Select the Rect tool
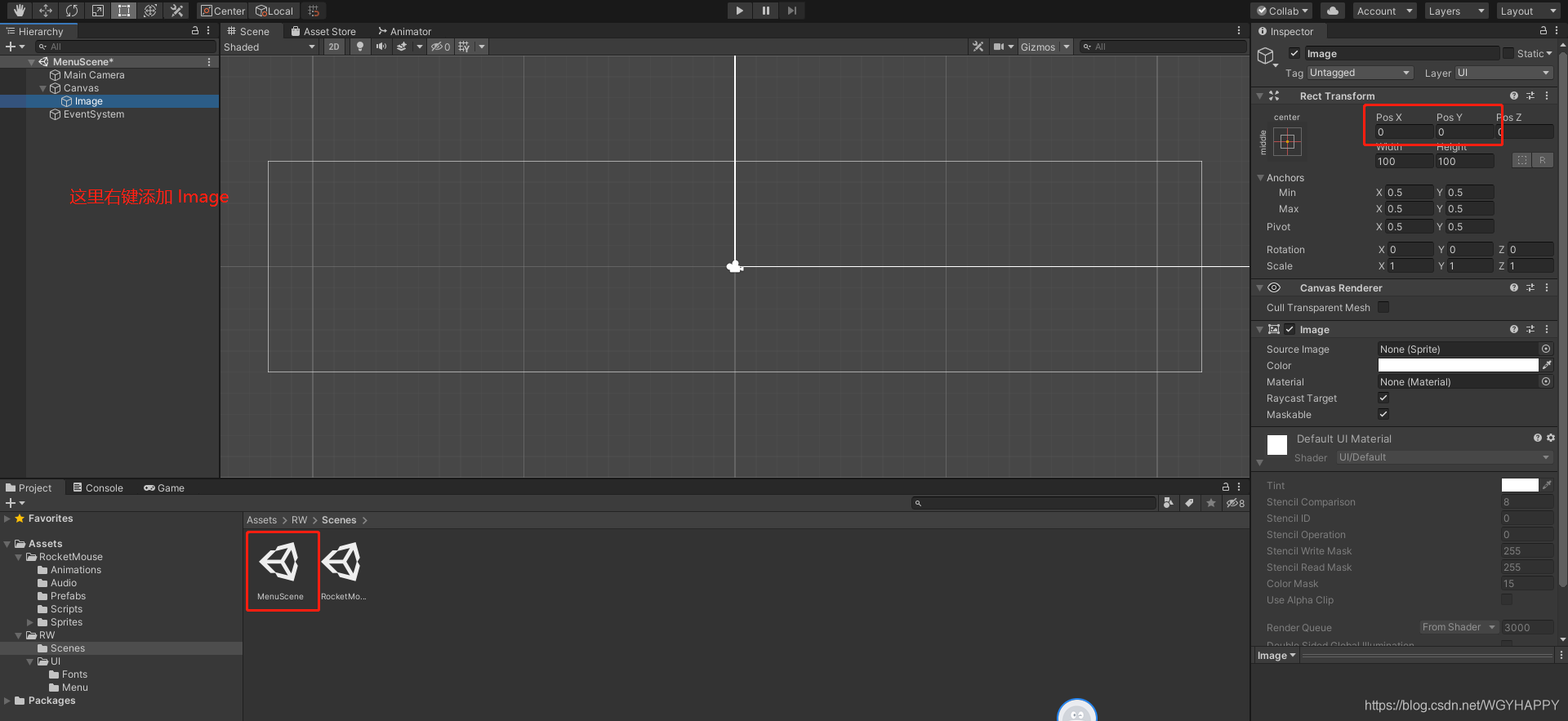 (x=124, y=11)
